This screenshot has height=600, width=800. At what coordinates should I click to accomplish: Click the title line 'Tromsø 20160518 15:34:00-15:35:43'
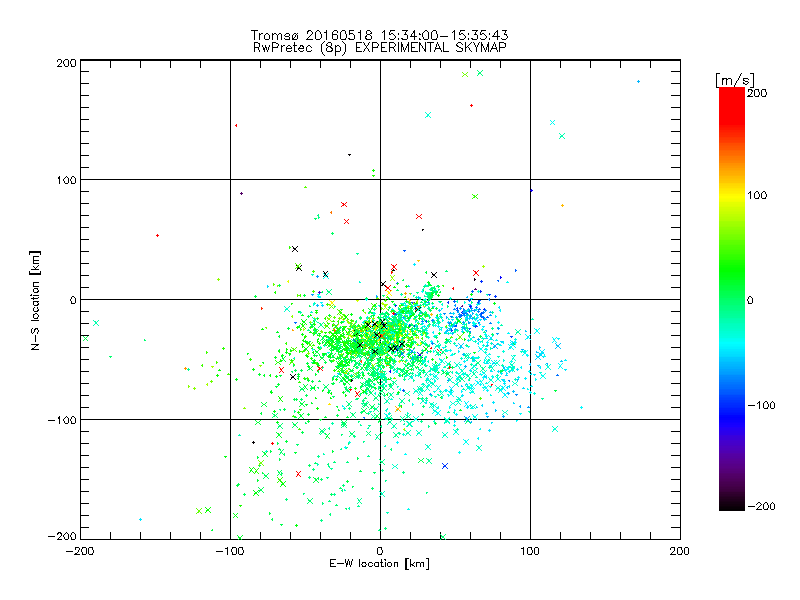tap(379, 35)
